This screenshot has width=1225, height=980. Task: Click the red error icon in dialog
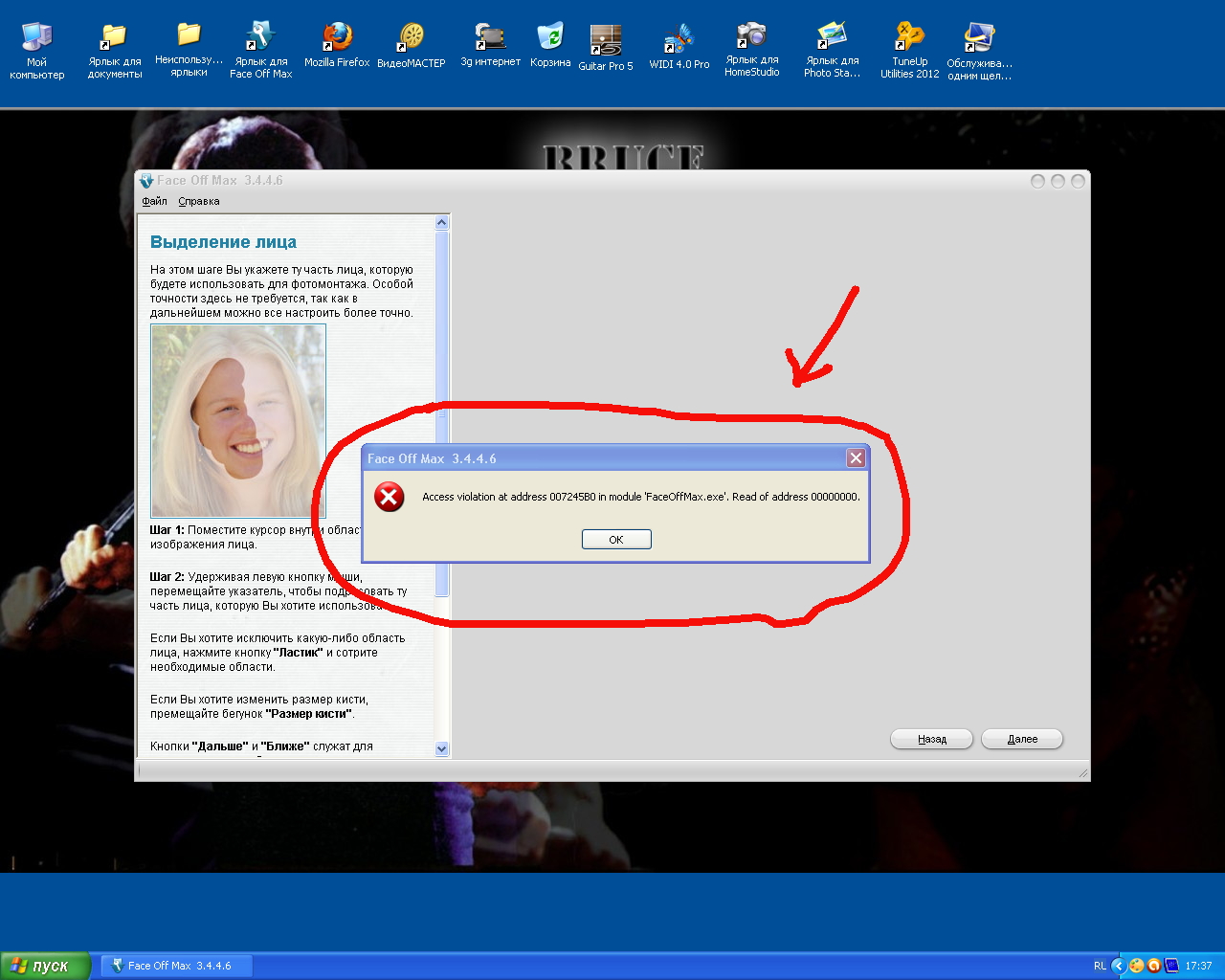(389, 497)
